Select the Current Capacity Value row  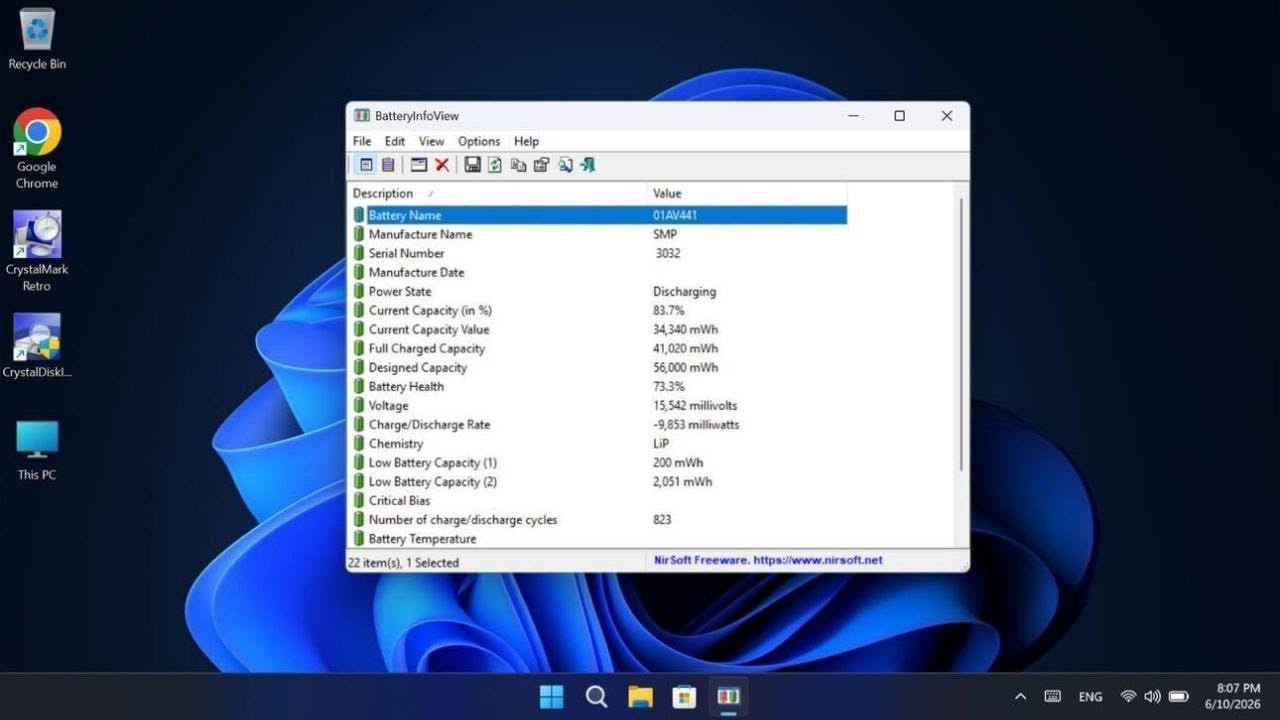(x=600, y=329)
